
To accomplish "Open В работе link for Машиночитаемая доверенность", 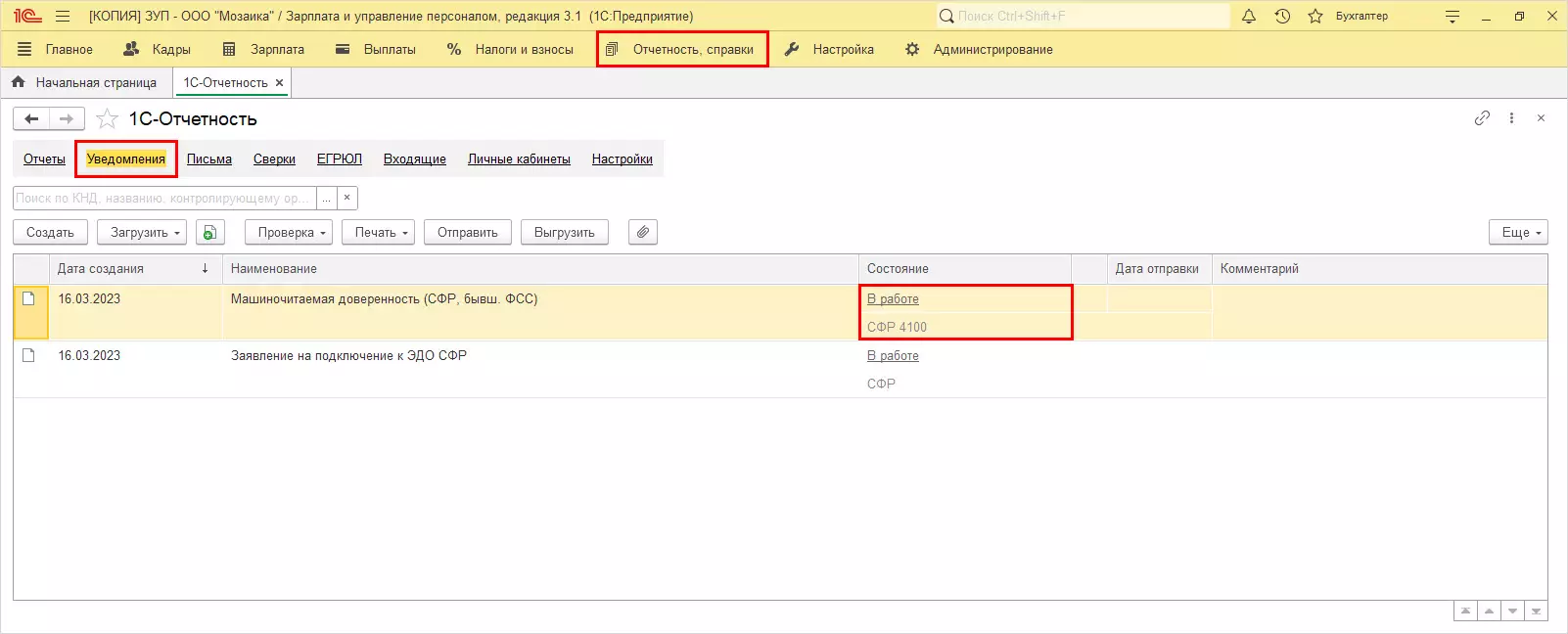I will point(893,299).
